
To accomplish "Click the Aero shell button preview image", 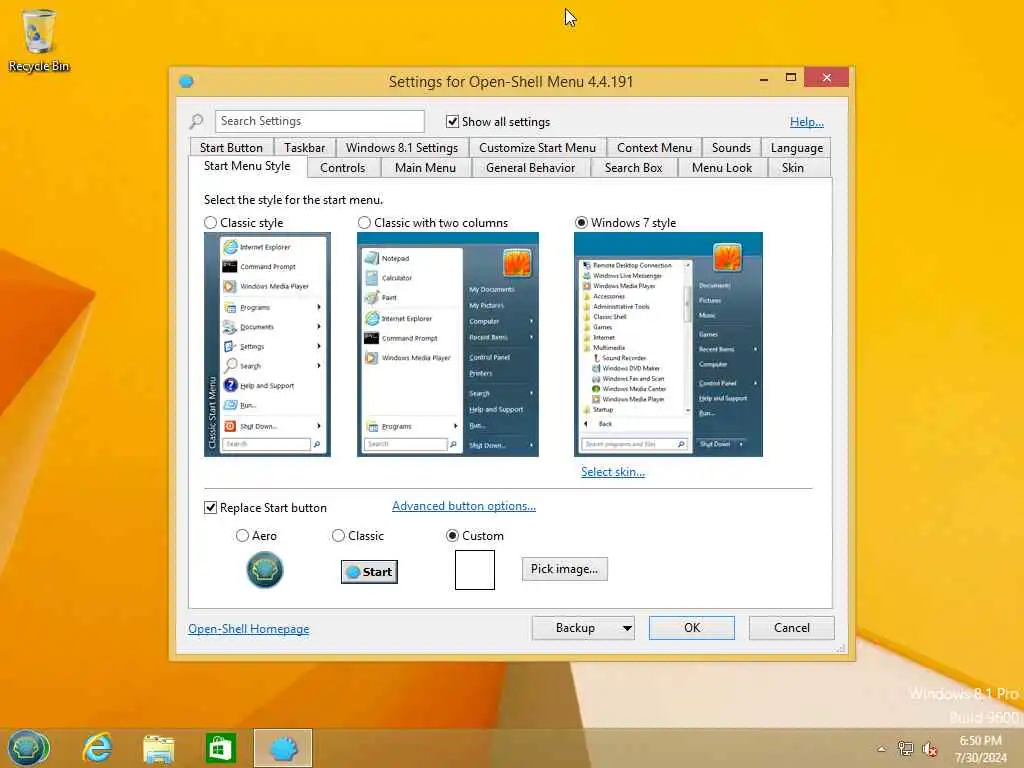I will (264, 569).
